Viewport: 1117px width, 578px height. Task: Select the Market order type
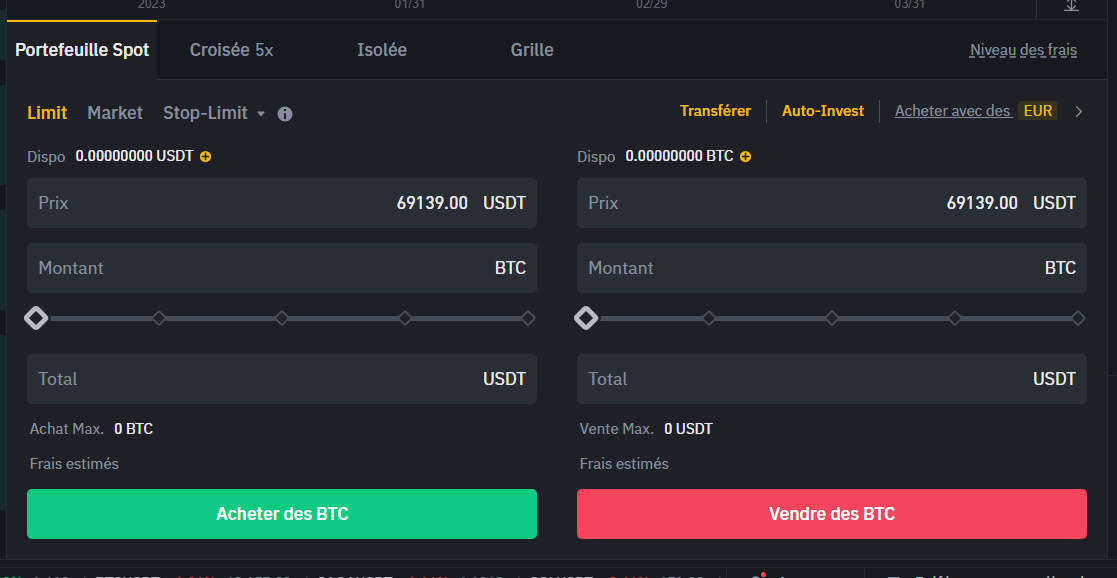click(x=115, y=113)
